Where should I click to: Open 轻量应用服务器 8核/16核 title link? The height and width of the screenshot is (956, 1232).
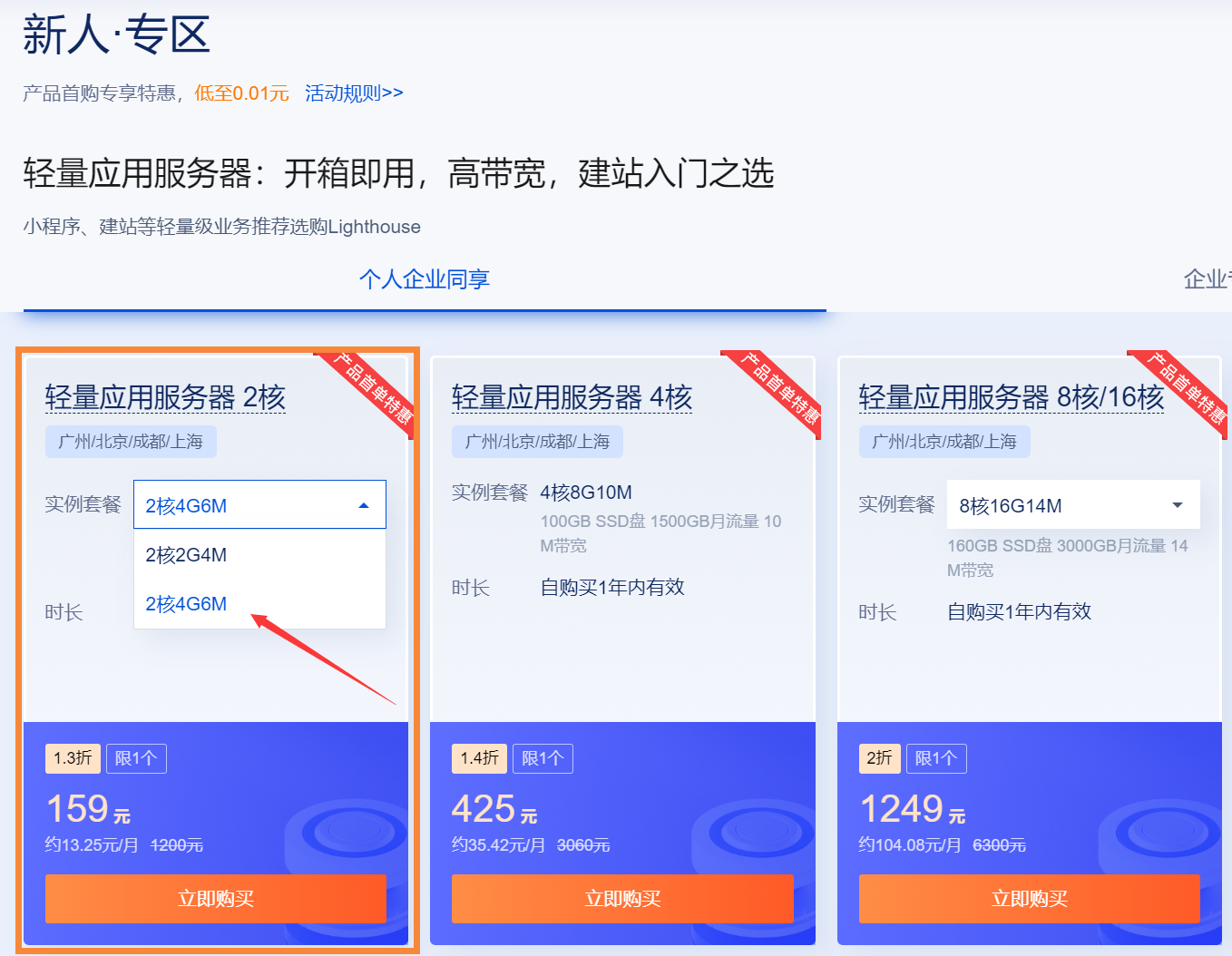tap(1012, 397)
